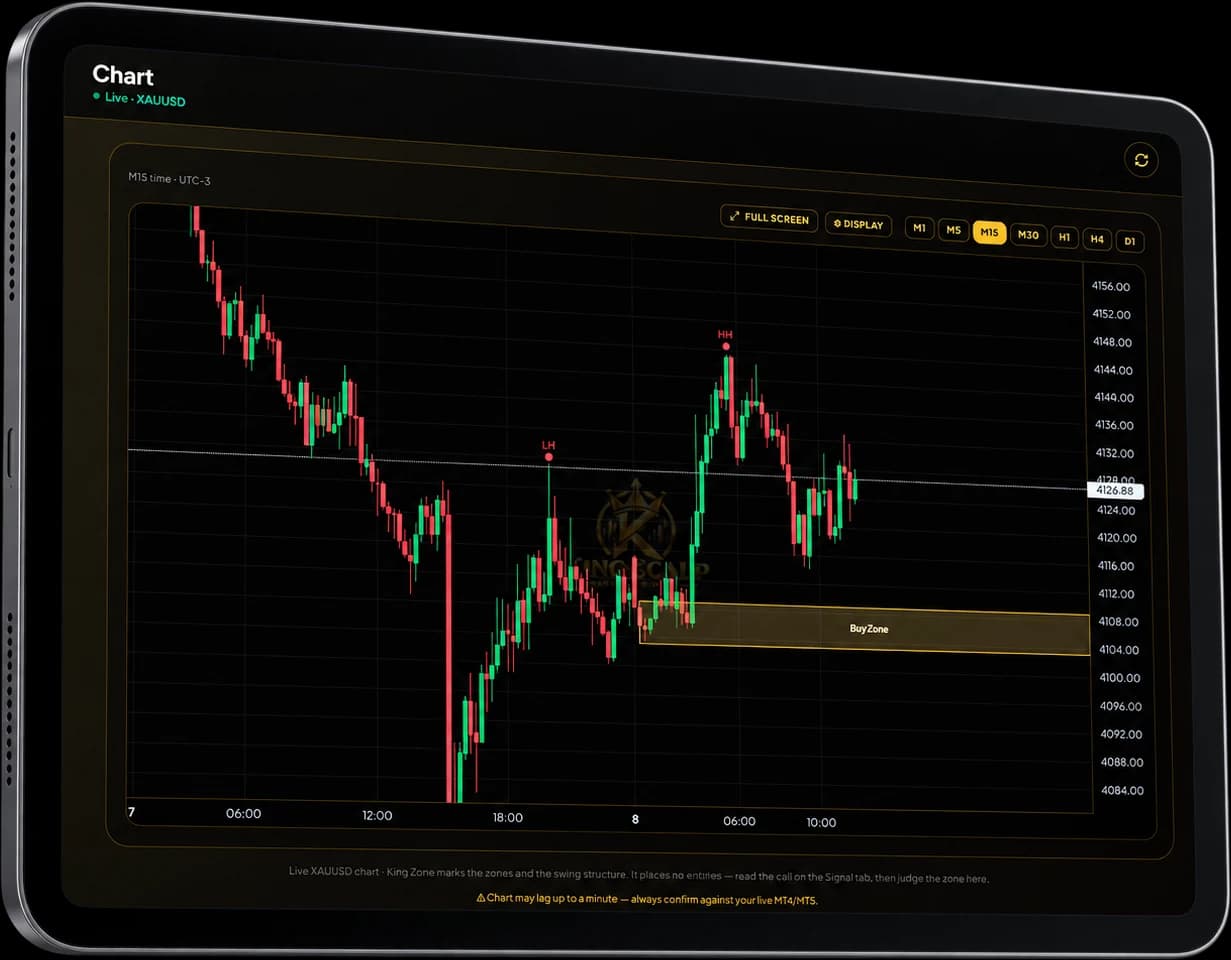Select the BuyZone rectangle label

point(868,629)
